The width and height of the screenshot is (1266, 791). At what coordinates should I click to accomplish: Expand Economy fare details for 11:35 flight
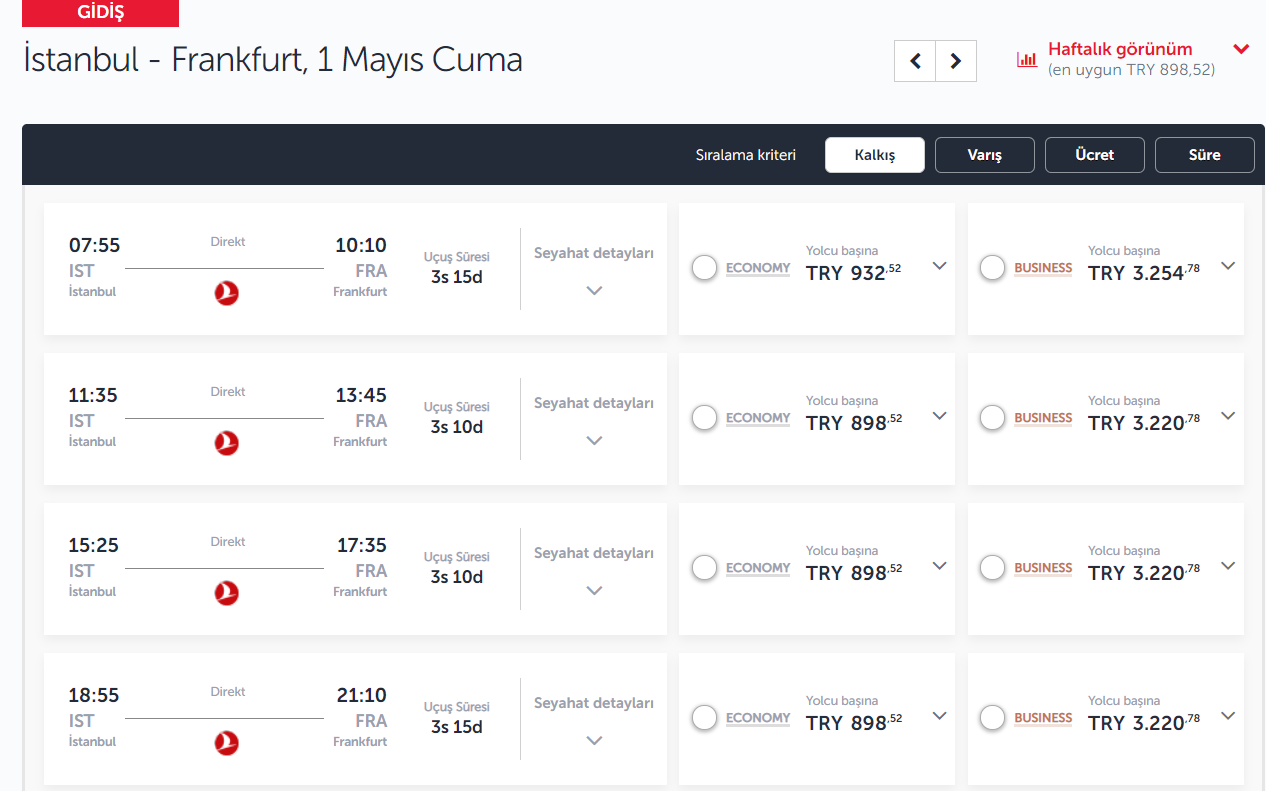tap(939, 416)
